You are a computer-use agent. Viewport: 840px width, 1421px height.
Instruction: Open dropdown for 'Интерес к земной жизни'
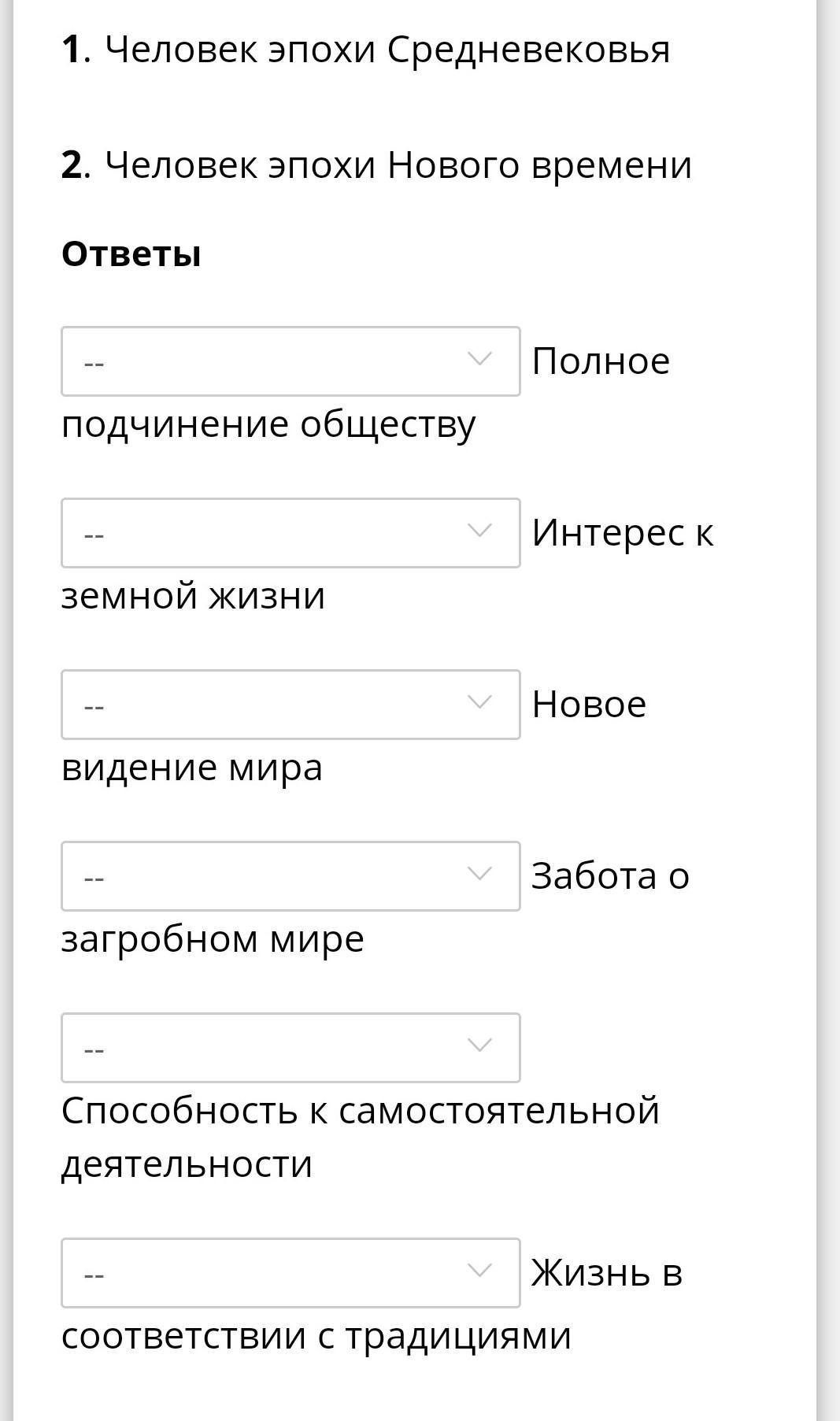click(290, 533)
